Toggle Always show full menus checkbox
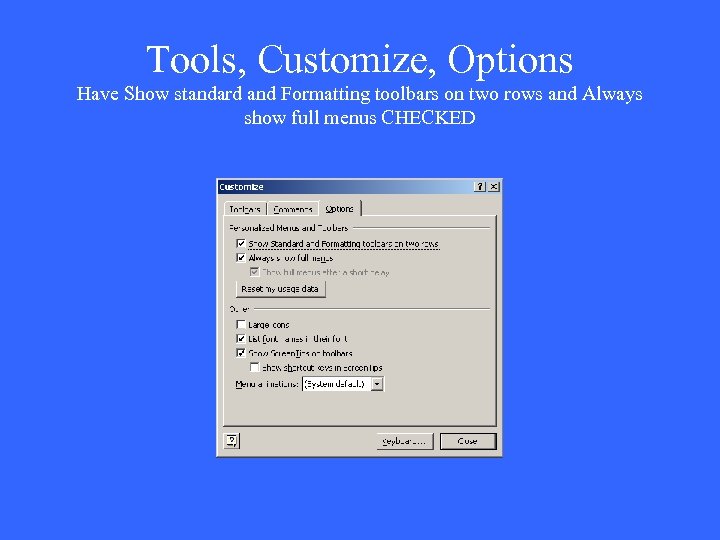The image size is (720, 540). coord(241,258)
